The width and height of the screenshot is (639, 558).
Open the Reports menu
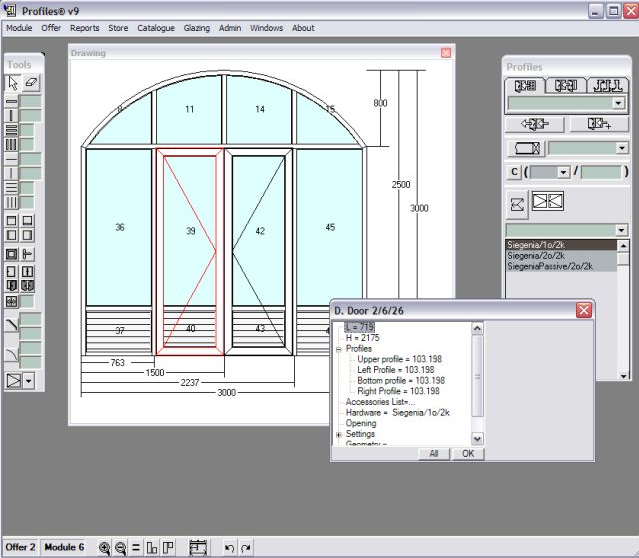tap(84, 28)
